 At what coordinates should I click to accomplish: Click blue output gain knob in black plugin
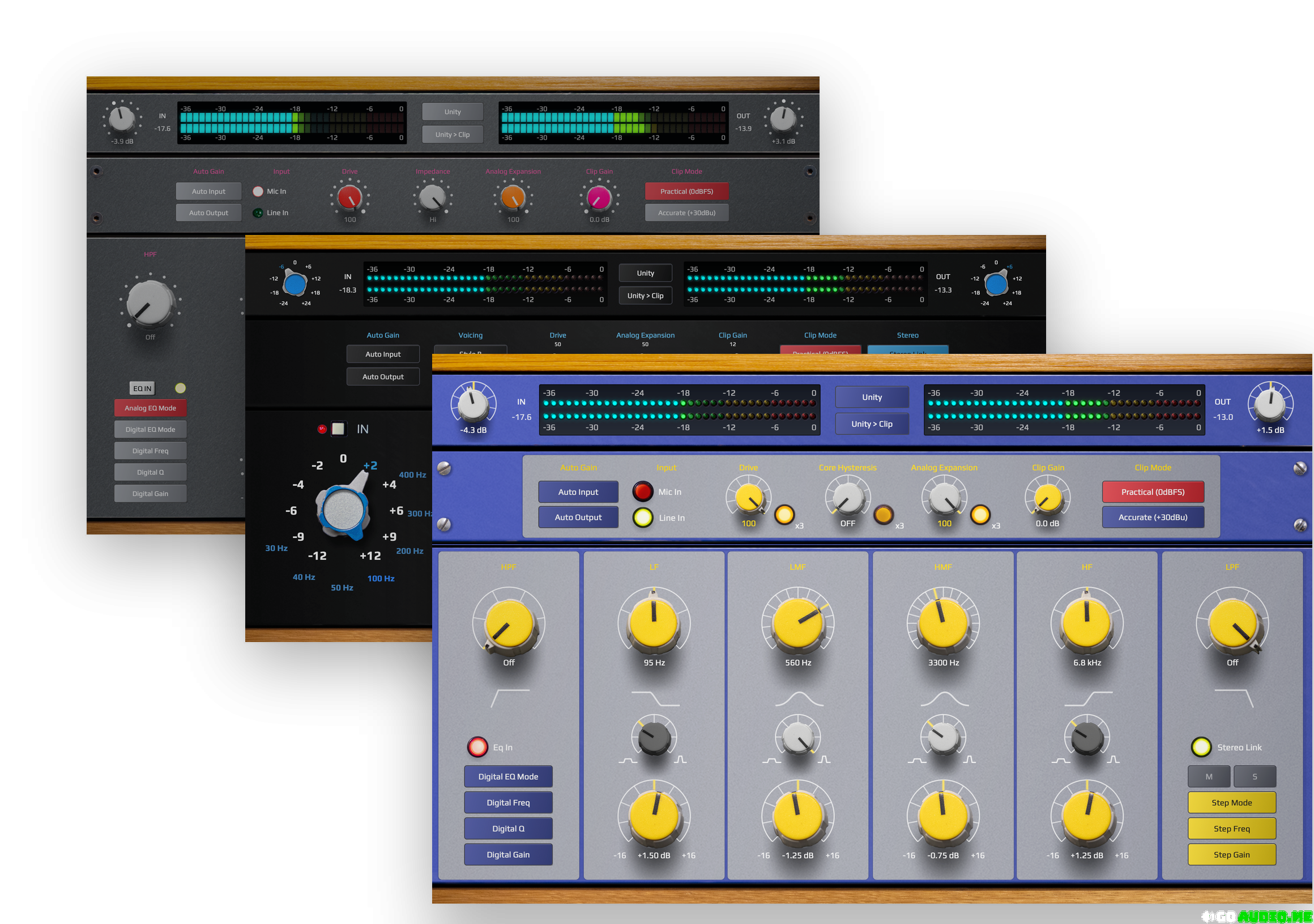(996, 284)
